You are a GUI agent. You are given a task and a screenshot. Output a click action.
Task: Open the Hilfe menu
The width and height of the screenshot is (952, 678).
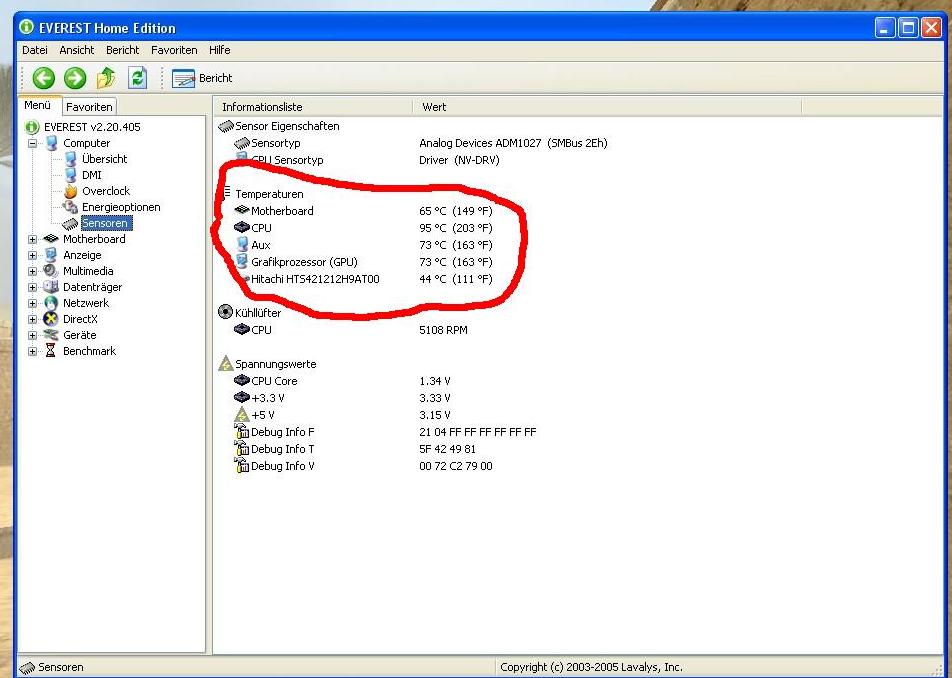pos(219,50)
